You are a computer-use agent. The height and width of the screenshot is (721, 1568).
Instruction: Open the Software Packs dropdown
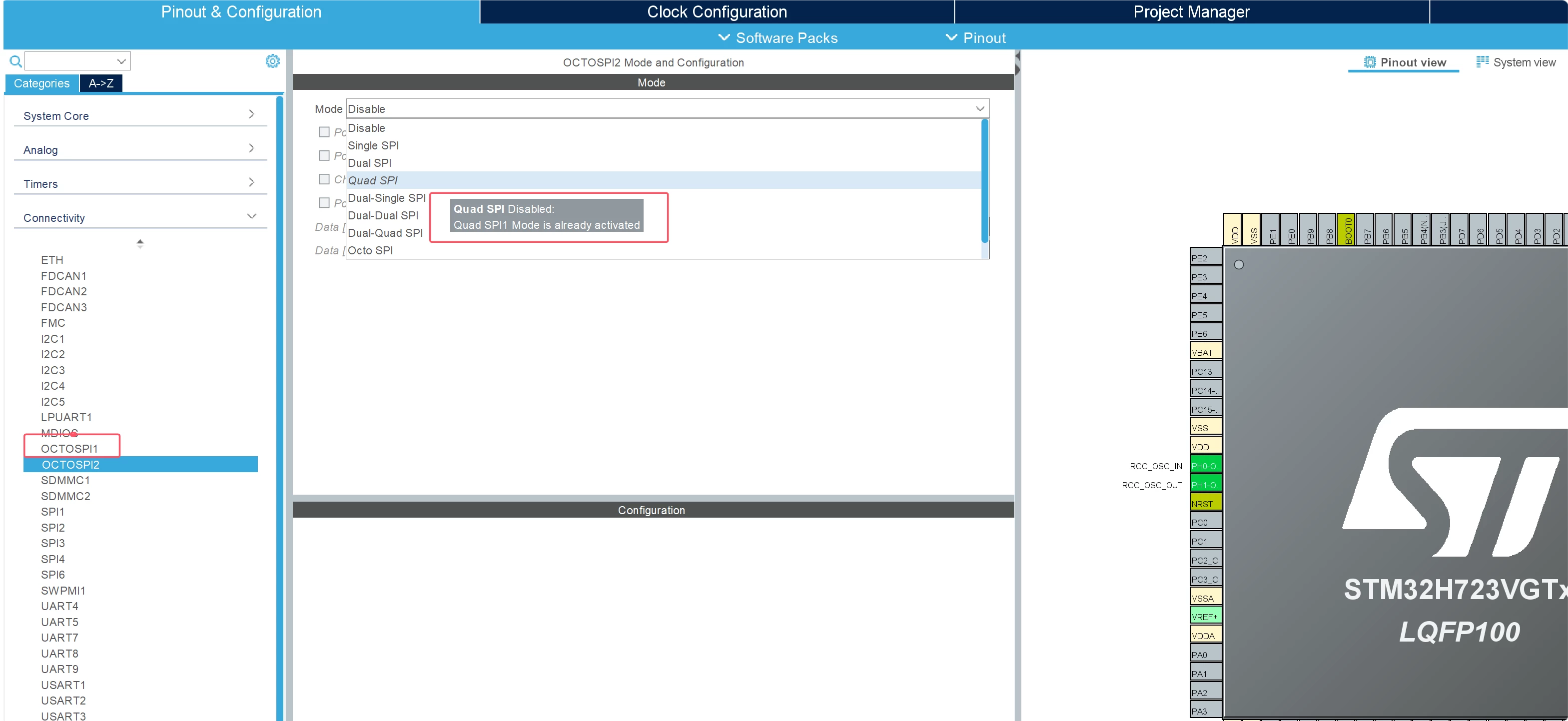778,37
